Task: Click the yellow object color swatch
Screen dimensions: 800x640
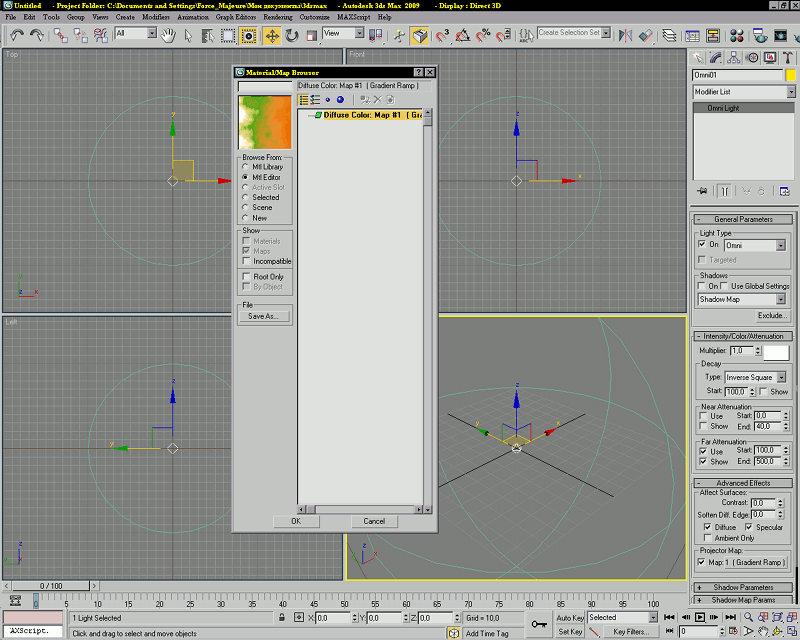Action: pyautogui.click(x=790, y=75)
